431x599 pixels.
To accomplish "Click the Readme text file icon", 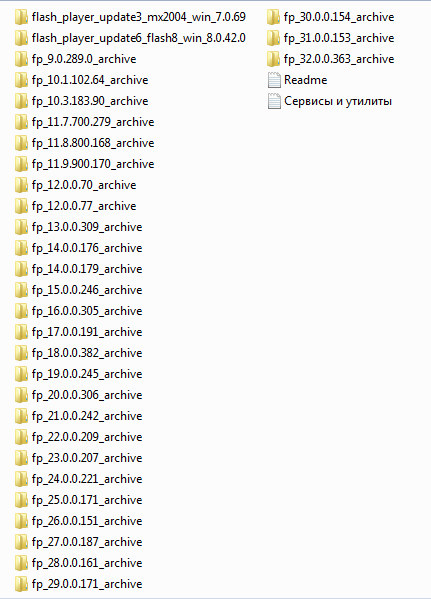I will [274, 80].
